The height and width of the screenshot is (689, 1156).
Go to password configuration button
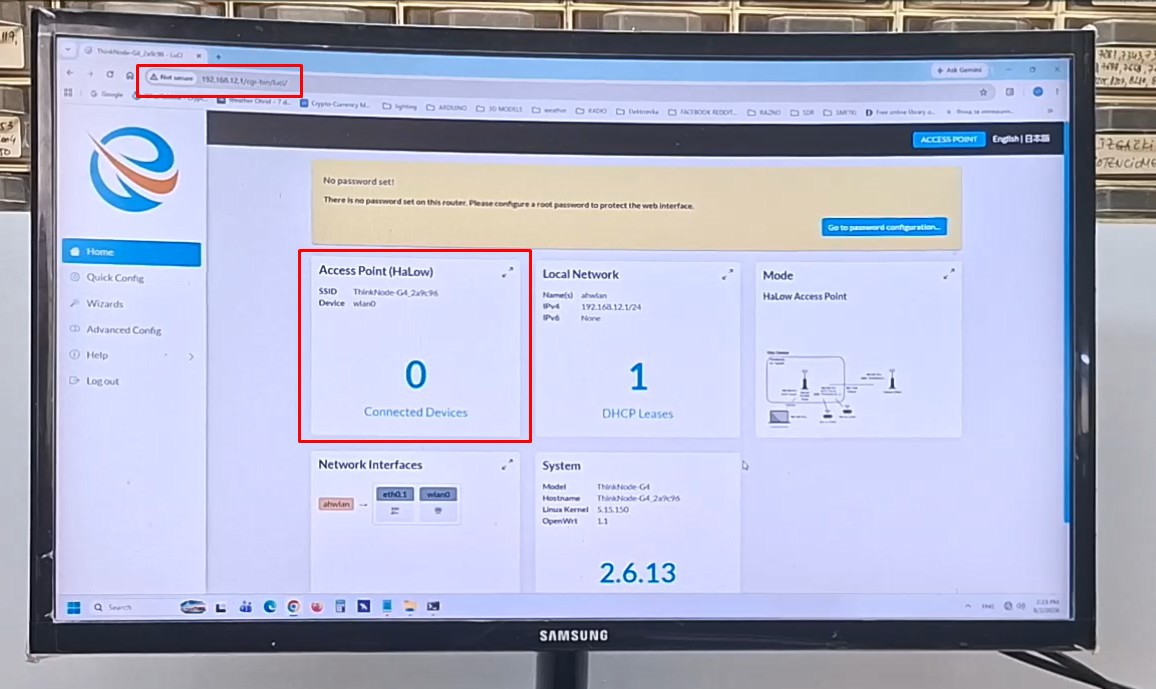[884, 227]
